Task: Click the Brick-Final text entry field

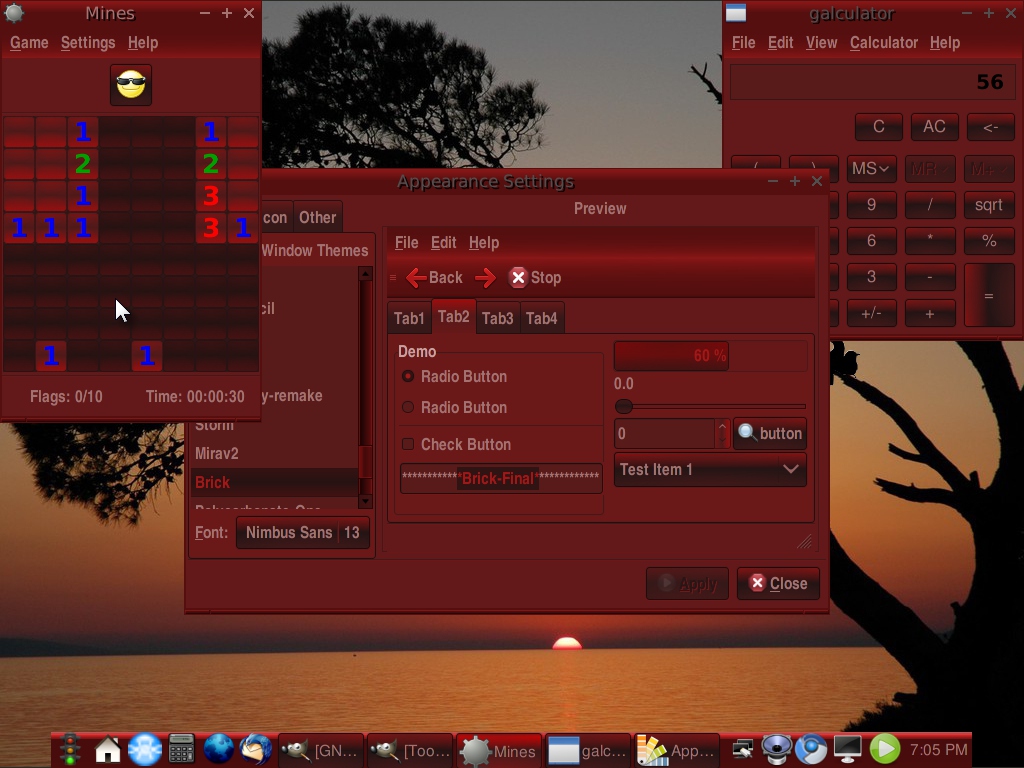Action: click(501, 479)
